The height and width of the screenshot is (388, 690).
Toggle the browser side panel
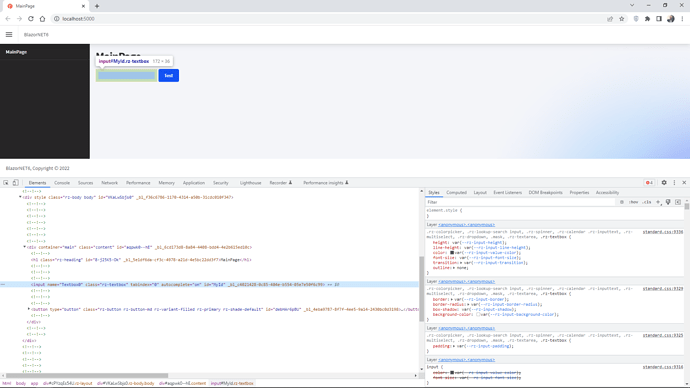tap(659, 19)
